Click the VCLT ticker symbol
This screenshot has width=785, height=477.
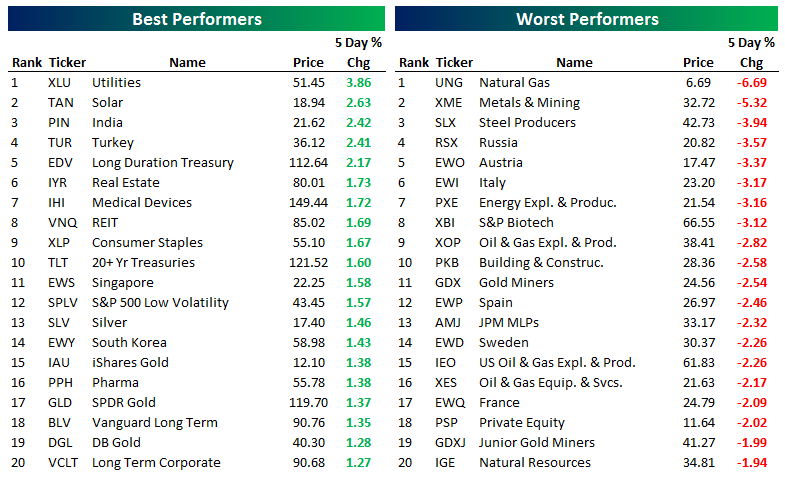tap(63, 463)
